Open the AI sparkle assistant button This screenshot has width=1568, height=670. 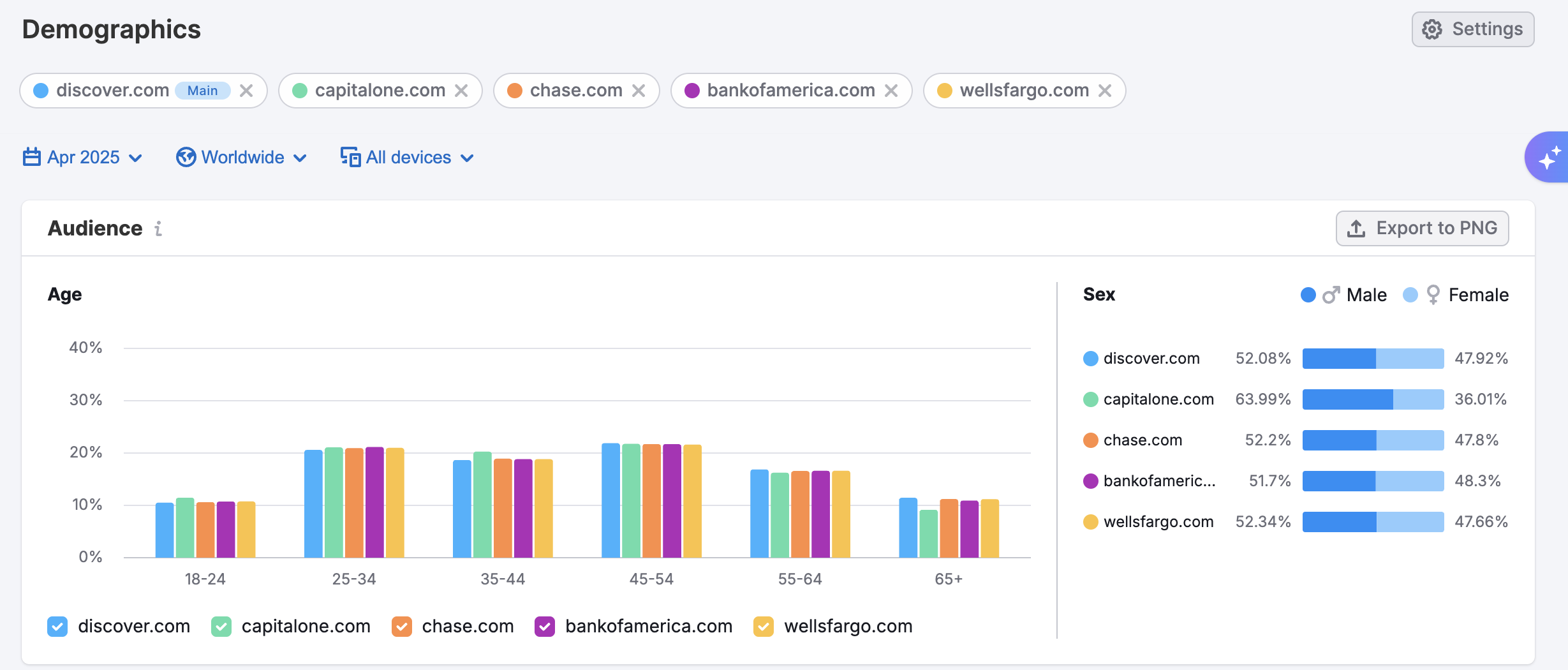coord(1549,158)
